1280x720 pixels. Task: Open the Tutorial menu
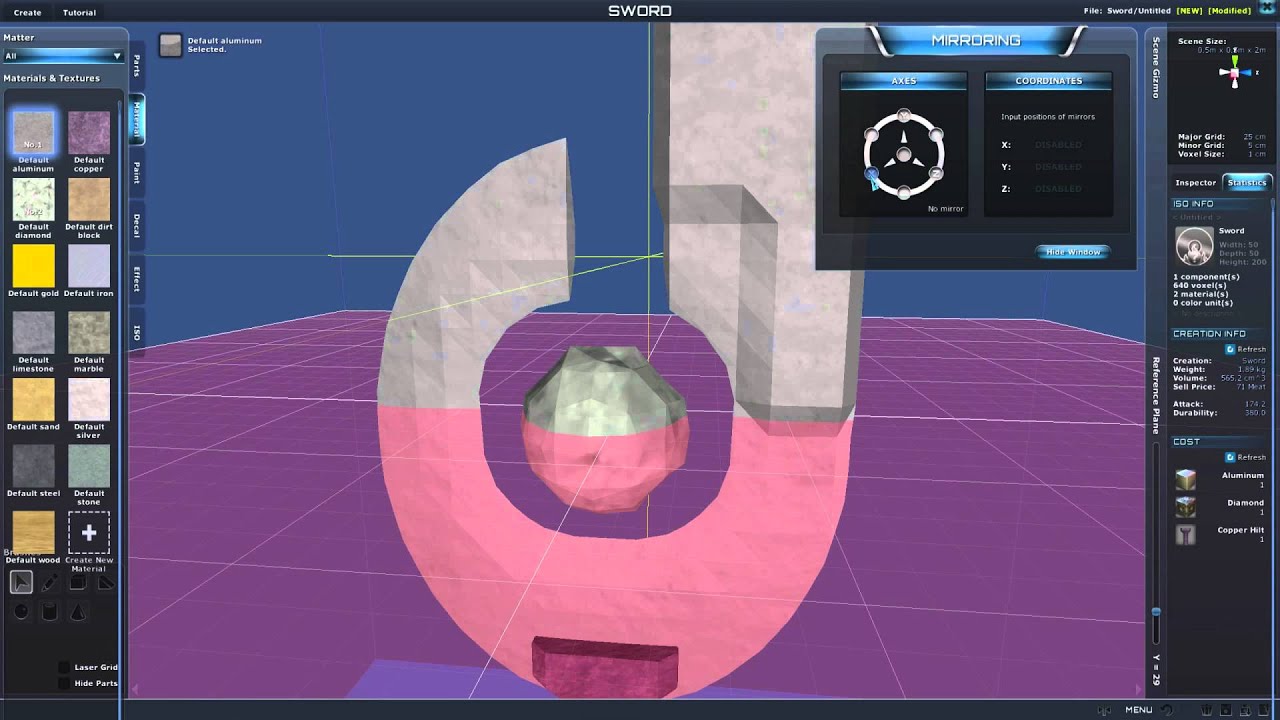pos(79,12)
